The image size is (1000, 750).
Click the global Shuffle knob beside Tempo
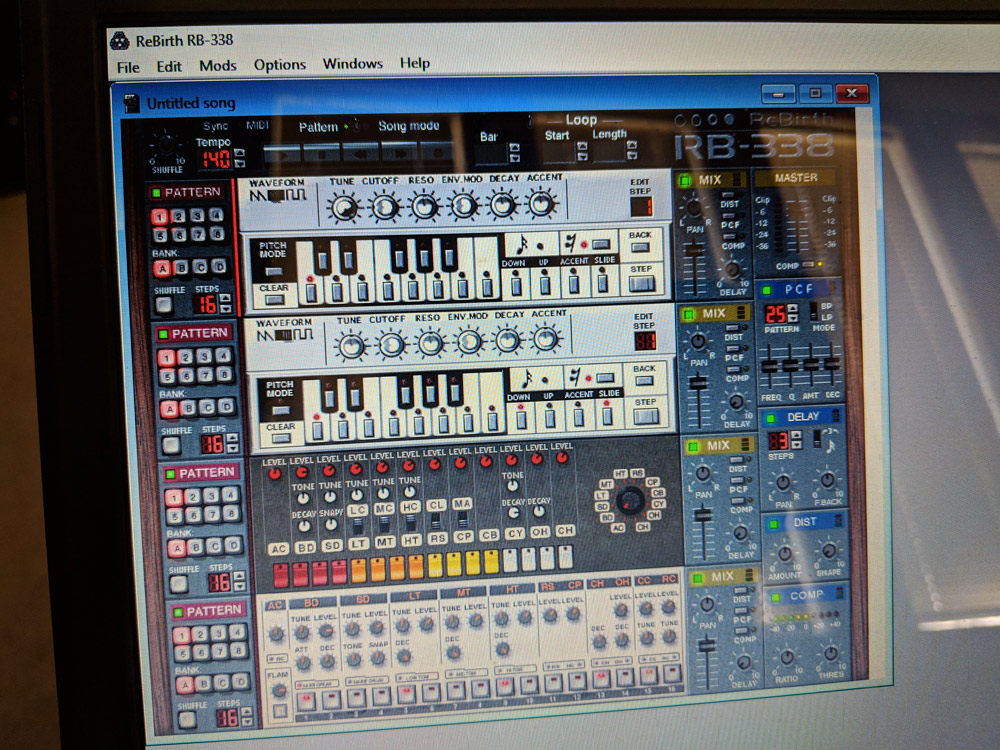pyautogui.click(x=166, y=145)
